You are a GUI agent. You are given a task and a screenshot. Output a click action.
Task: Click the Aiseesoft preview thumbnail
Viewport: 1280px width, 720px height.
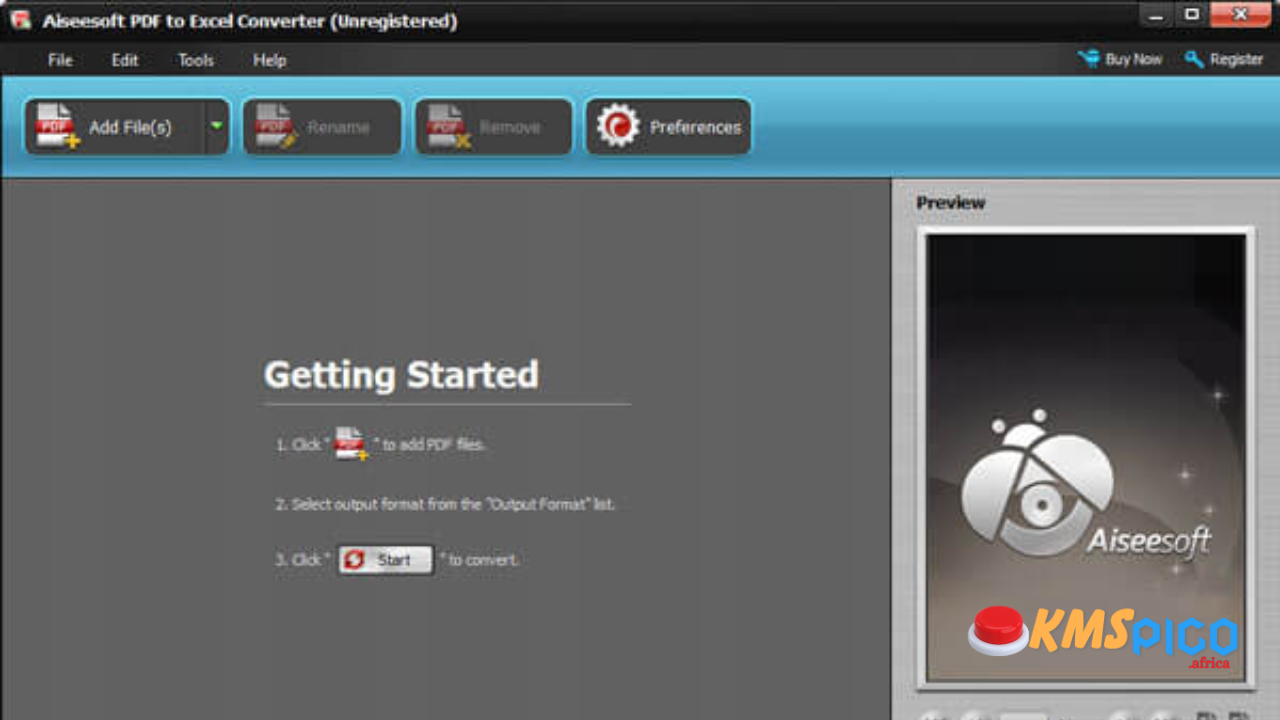click(x=1086, y=458)
